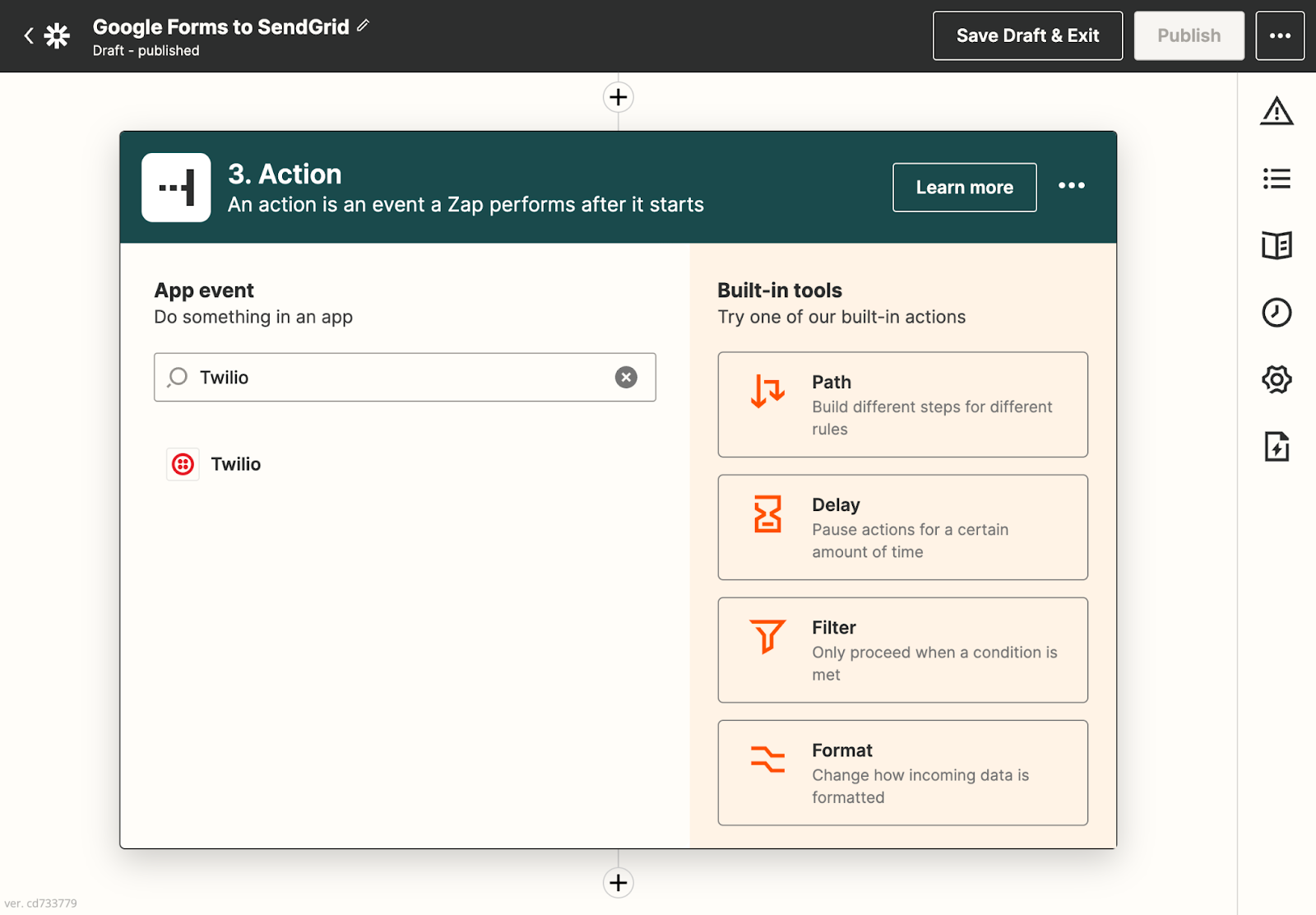Click the Built-in tools heading
Image resolution: width=1316 pixels, height=915 pixels.
[x=780, y=290]
